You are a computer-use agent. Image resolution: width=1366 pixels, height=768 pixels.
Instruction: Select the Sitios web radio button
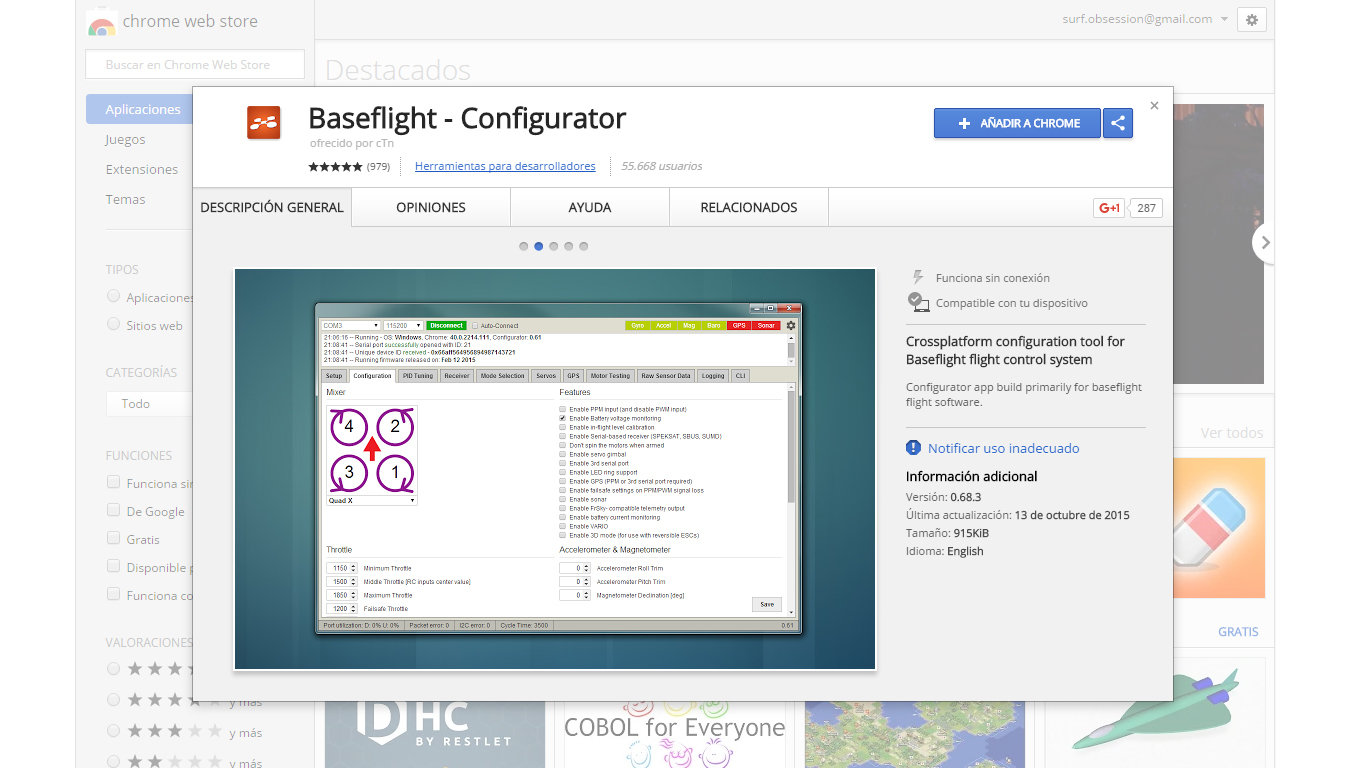(113, 324)
